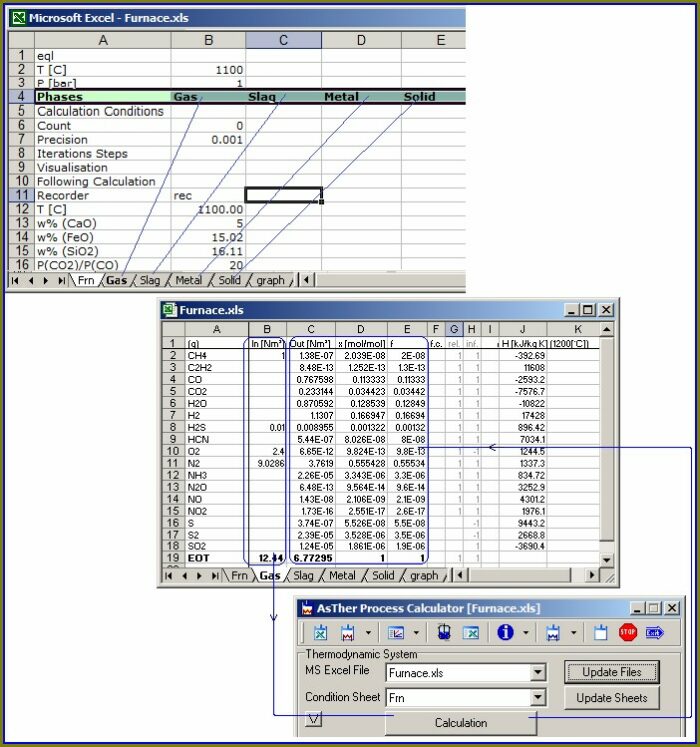Open dropdown arrow beside the Info icon

click(526, 633)
